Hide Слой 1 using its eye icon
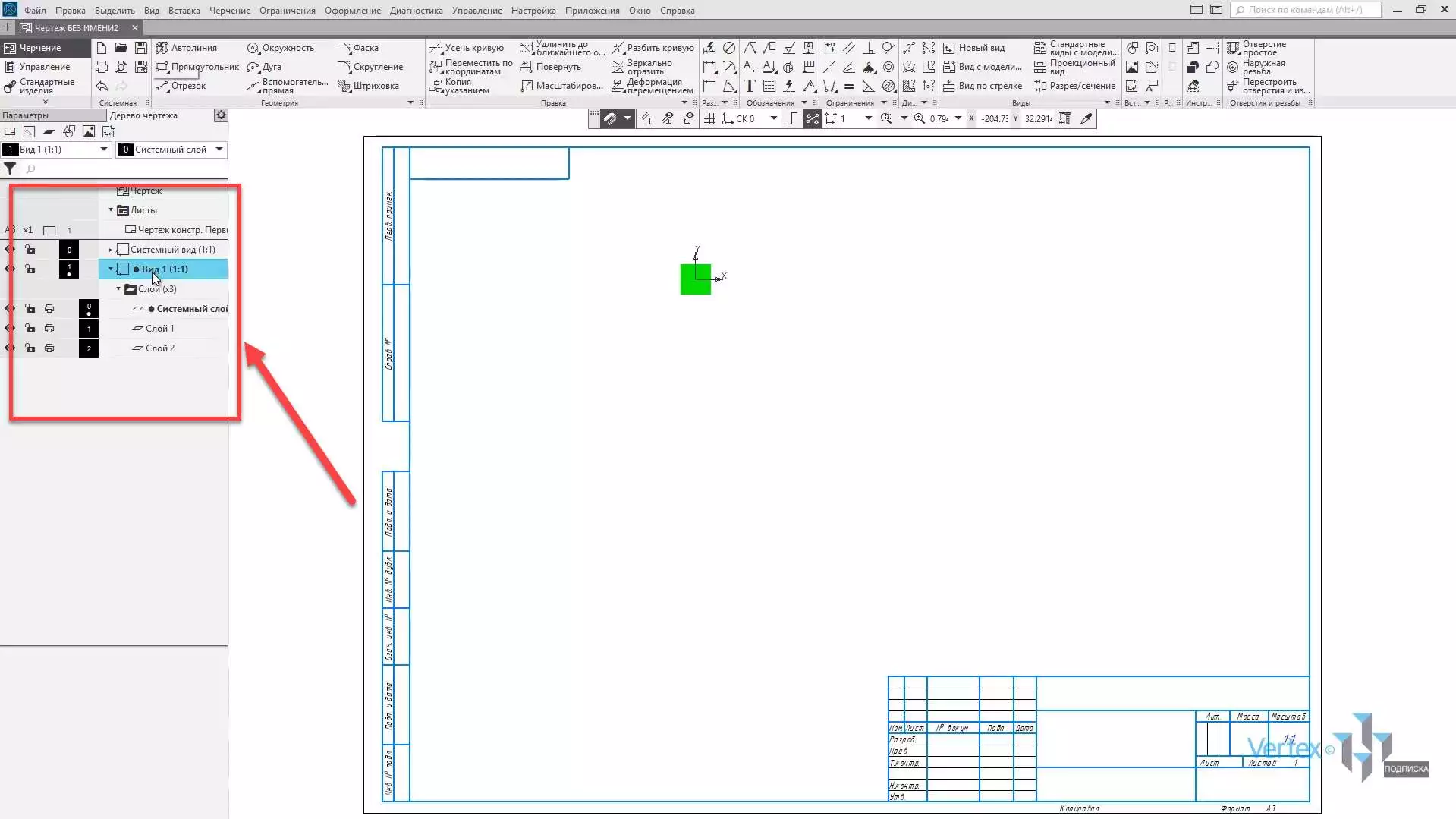Viewport: 1456px width, 819px height. tap(10, 329)
